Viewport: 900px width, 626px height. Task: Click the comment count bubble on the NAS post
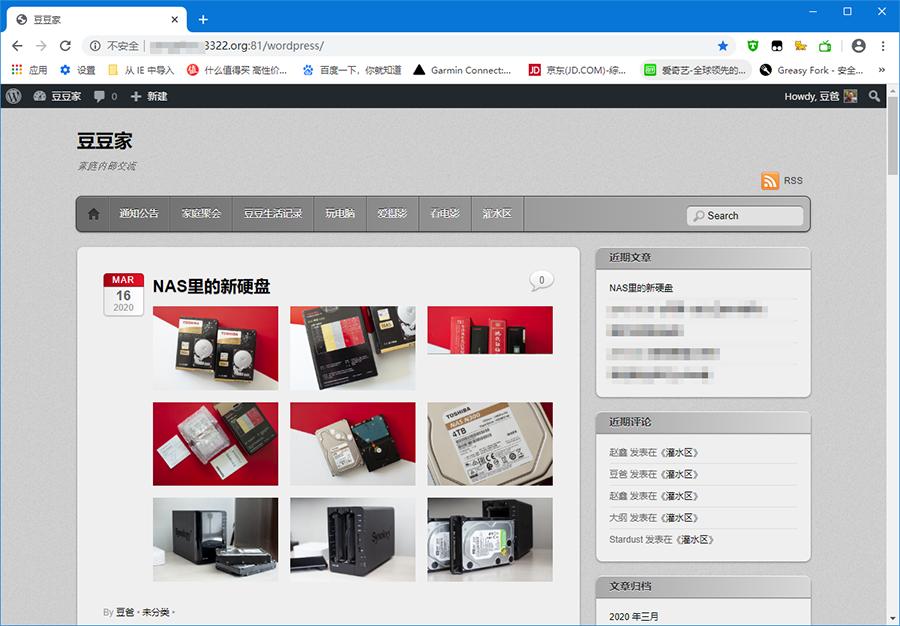tap(540, 280)
